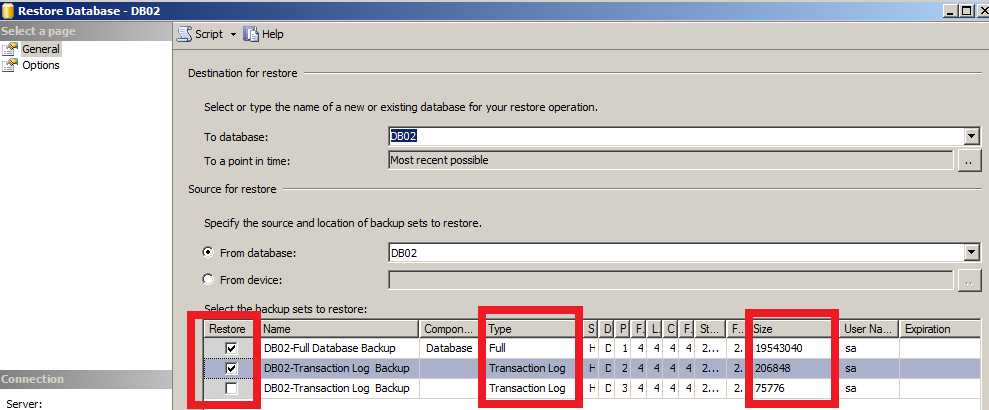Uncheck the second Transaction Log backup row
This screenshot has width=989, height=410.
[231, 368]
